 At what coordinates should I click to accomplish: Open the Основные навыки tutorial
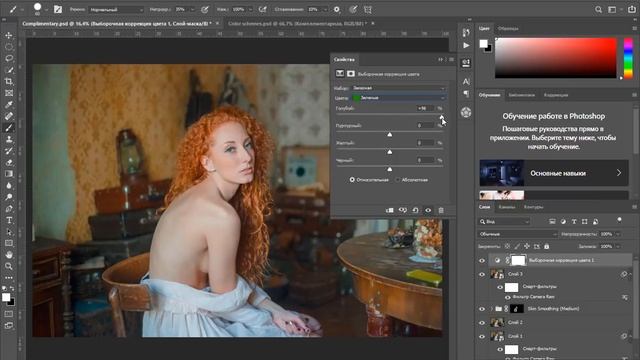point(554,173)
